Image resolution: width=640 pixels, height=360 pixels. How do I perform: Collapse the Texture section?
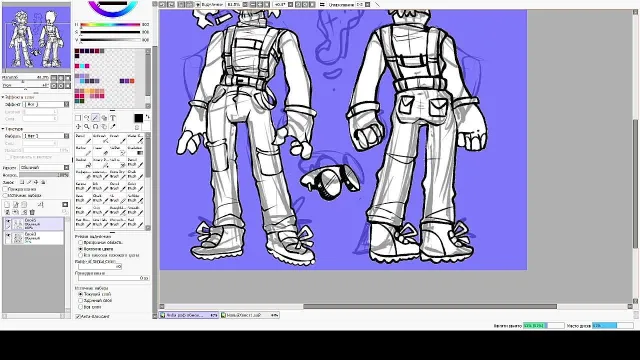tap(3, 129)
